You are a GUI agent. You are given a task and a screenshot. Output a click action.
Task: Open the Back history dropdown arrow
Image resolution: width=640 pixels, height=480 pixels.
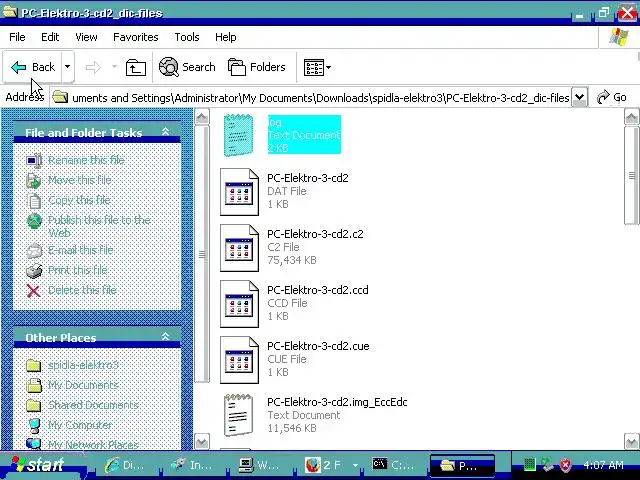68,67
